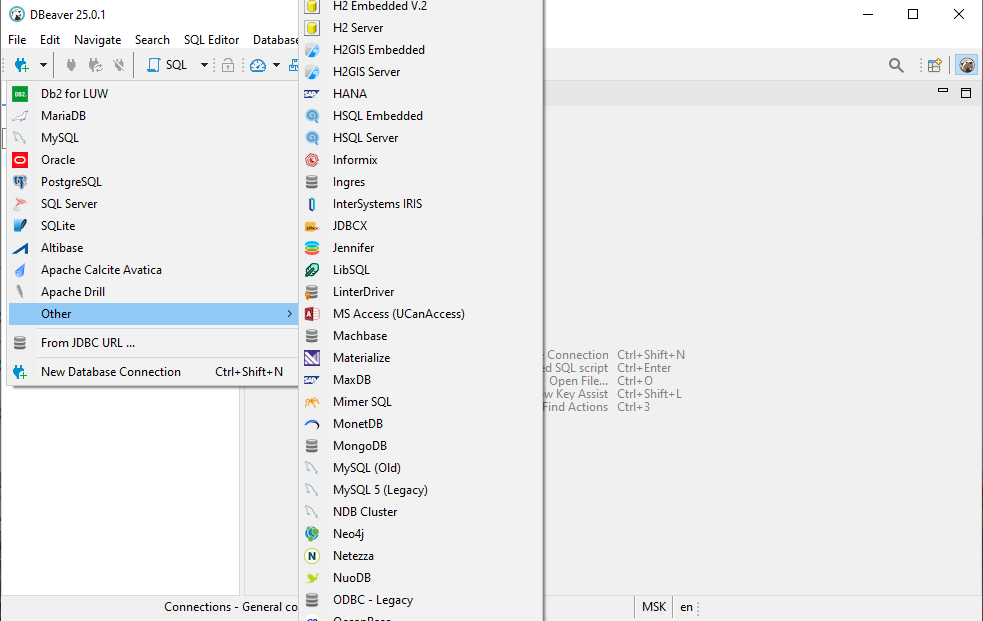Select From JDBC URL menu entry

pyautogui.click(x=88, y=342)
